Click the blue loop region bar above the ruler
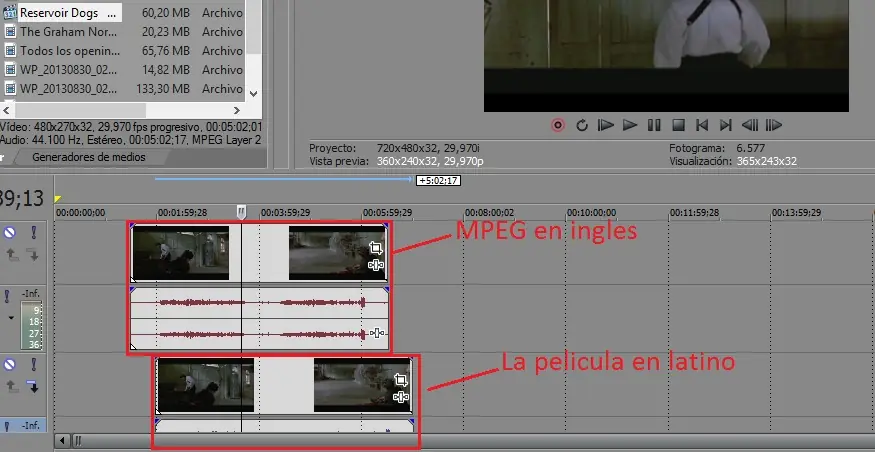This screenshot has height=452, width=875. 284,179
